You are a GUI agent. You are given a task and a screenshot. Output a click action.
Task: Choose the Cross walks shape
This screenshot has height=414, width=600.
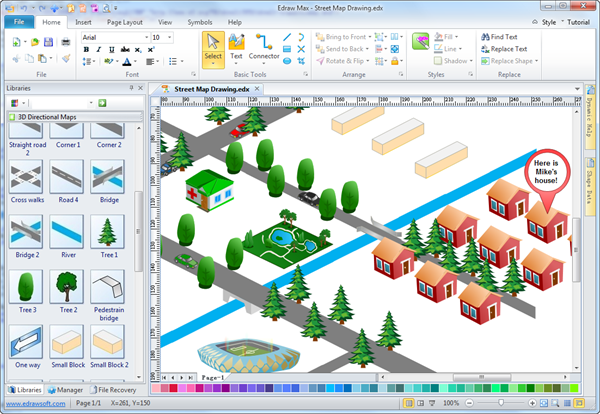pyautogui.click(x=25, y=181)
